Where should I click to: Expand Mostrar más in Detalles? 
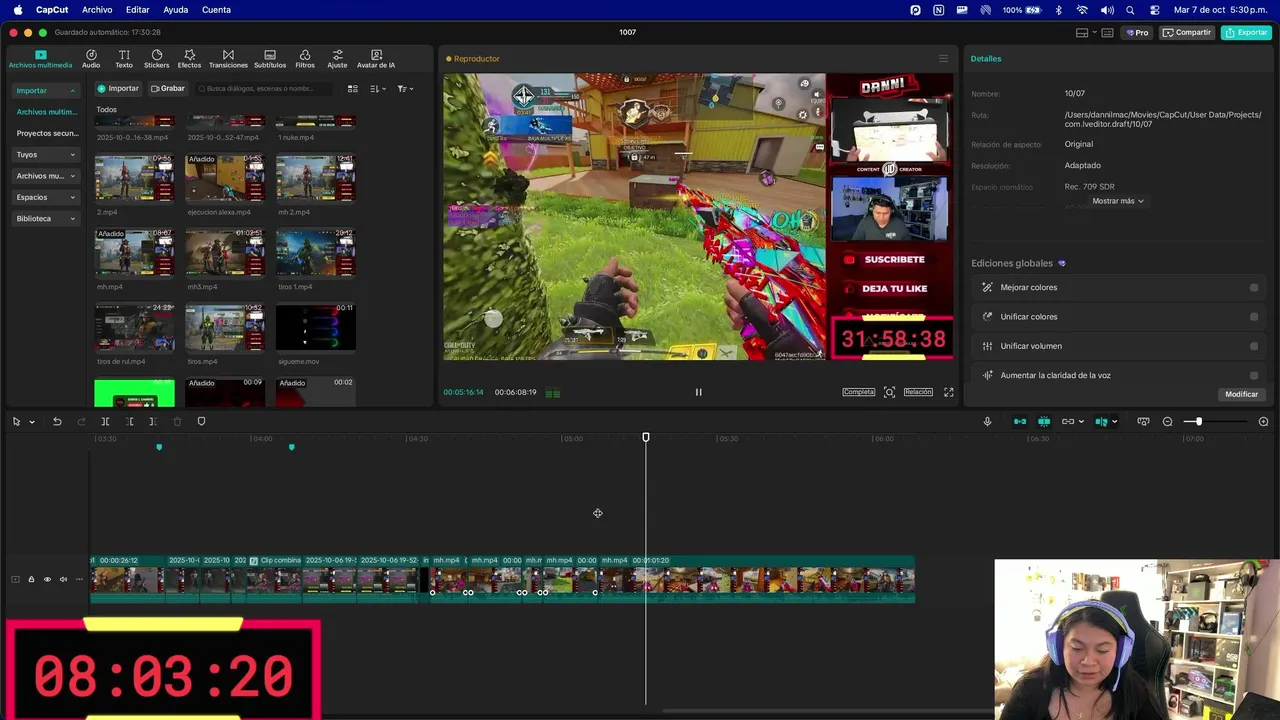coord(1118,201)
